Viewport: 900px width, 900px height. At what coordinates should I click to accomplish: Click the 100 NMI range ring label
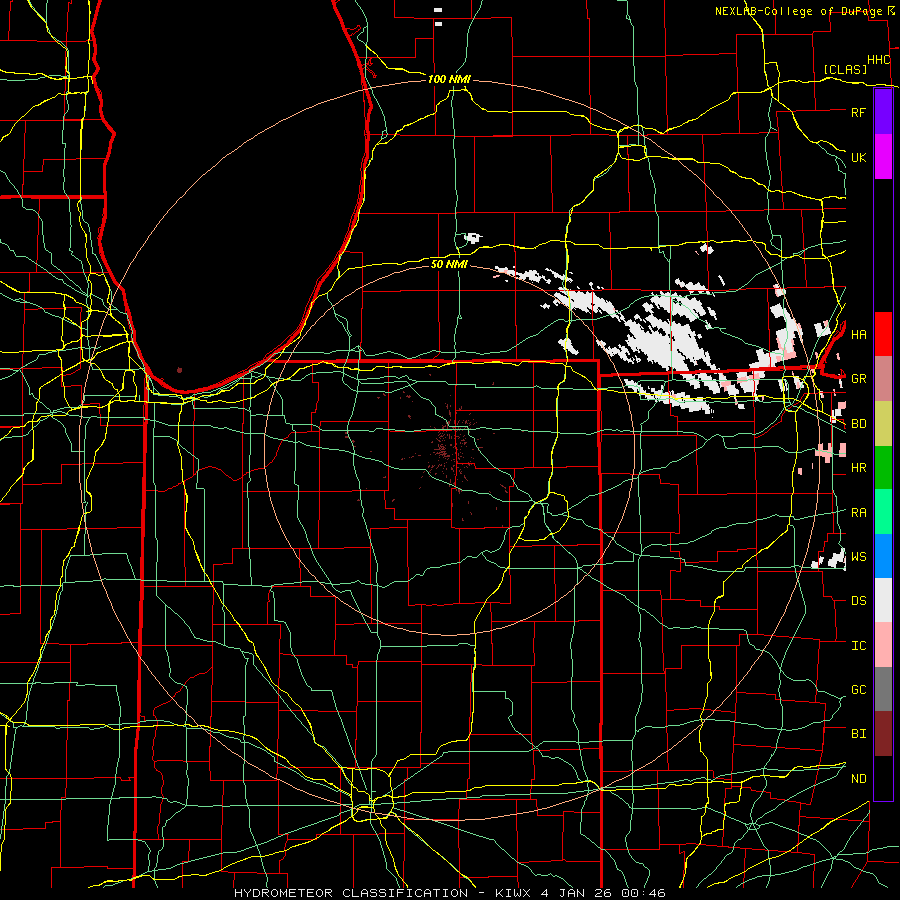[x=449, y=79]
